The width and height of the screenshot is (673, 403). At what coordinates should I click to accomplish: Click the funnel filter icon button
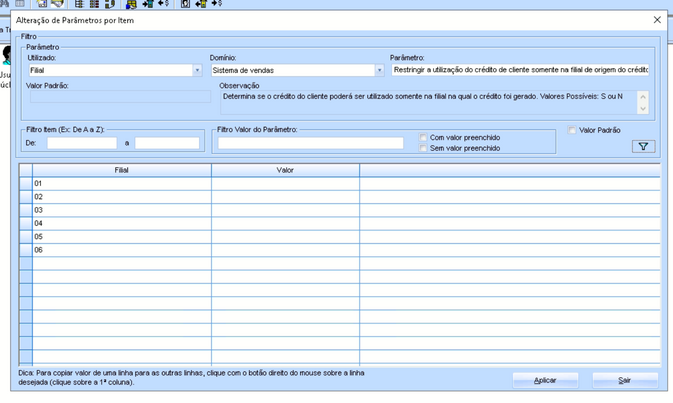pyautogui.click(x=643, y=146)
